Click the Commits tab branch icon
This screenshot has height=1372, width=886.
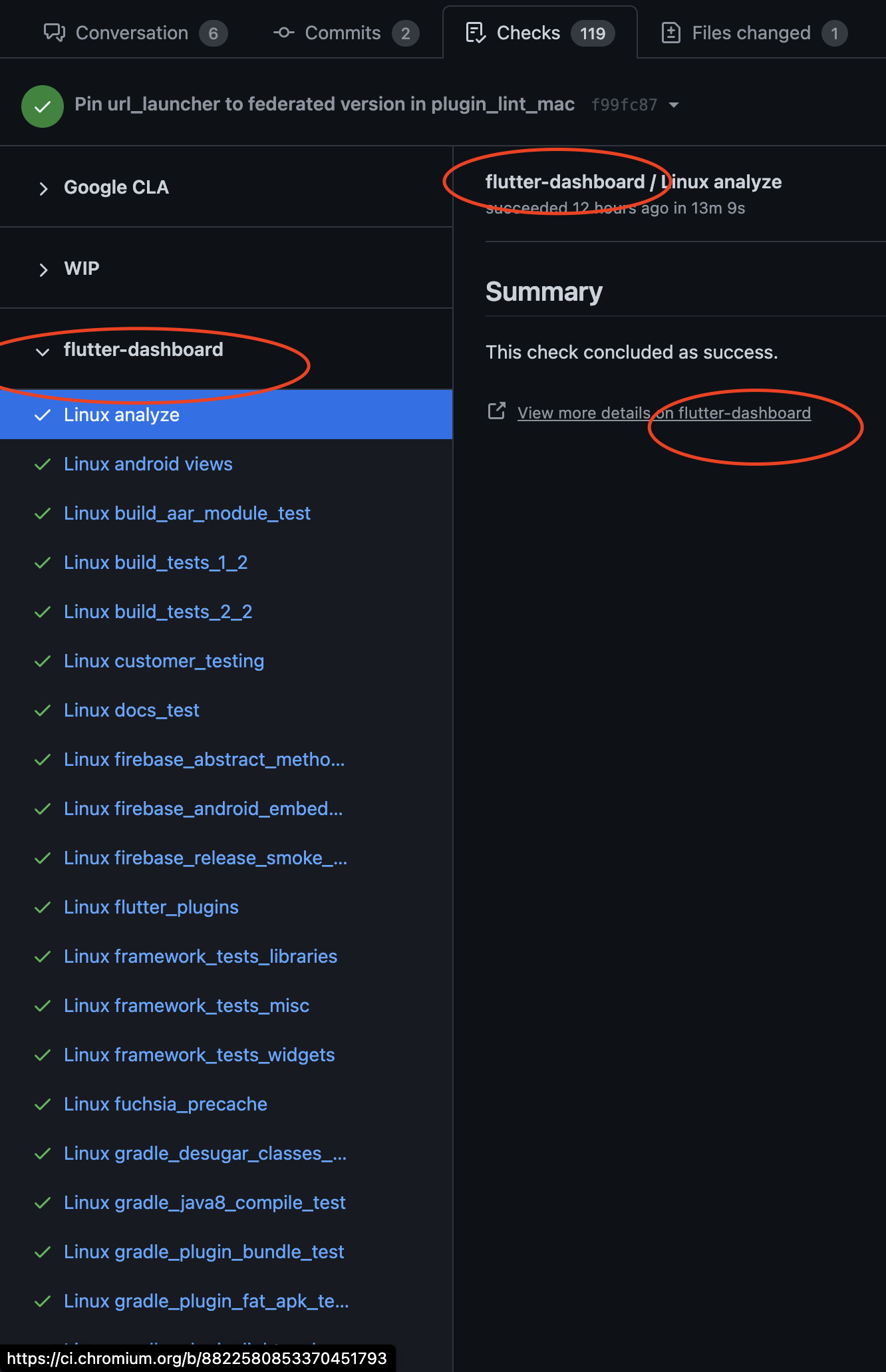click(x=284, y=32)
